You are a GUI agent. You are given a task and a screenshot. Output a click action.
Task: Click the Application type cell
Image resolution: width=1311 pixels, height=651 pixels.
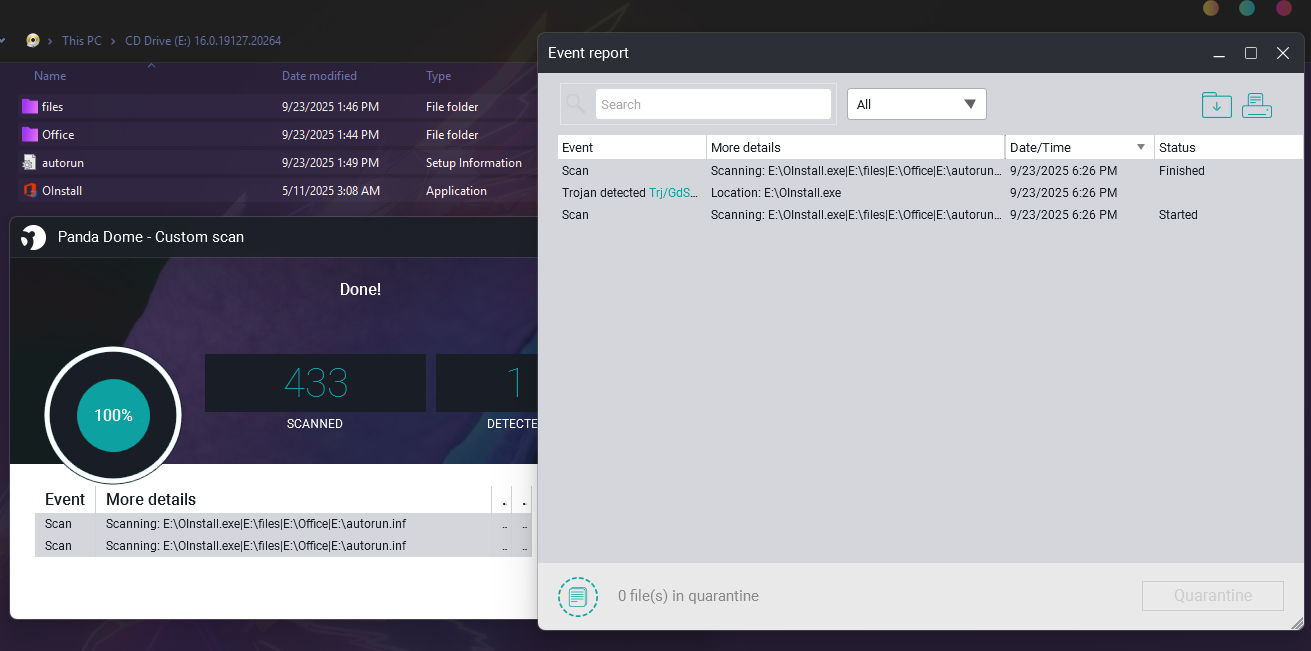click(456, 191)
